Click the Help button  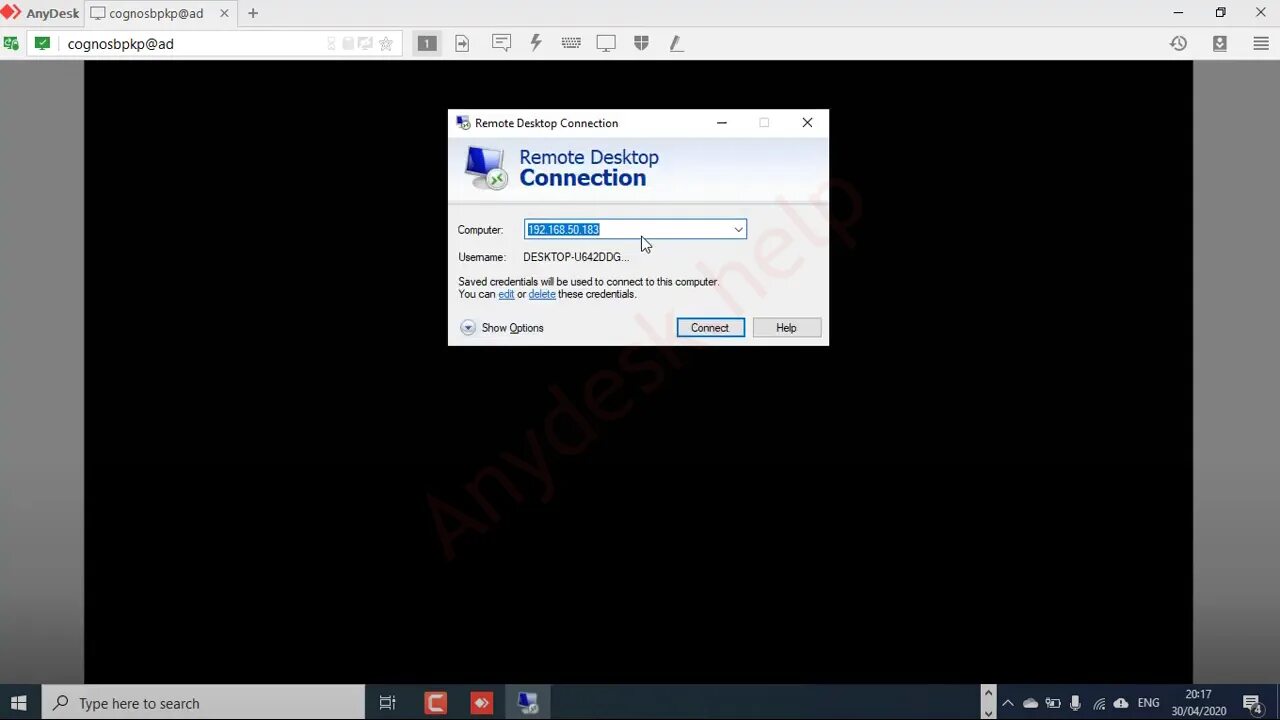[x=787, y=328]
